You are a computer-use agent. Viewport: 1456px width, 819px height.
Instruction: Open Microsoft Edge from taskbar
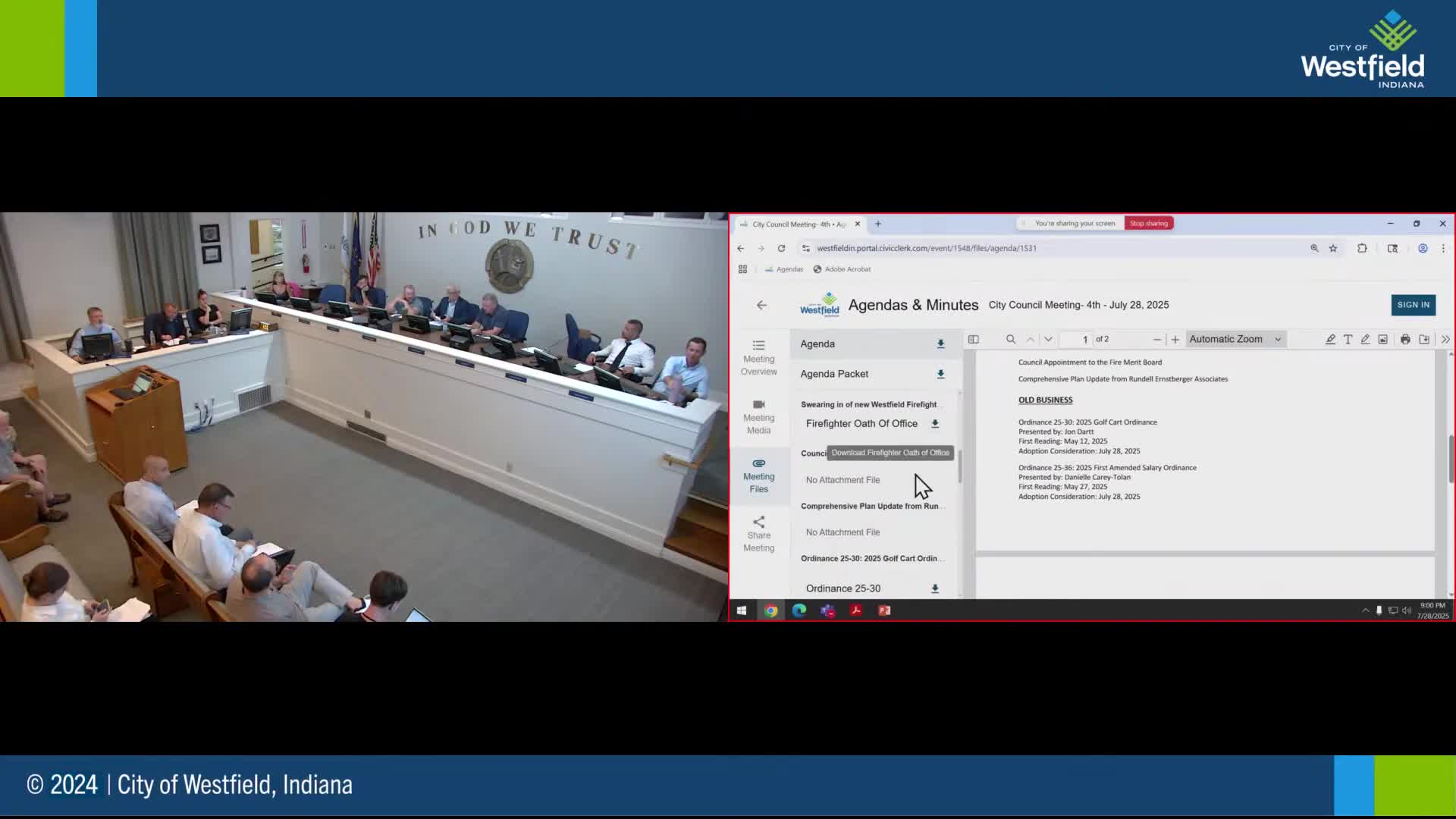799,610
